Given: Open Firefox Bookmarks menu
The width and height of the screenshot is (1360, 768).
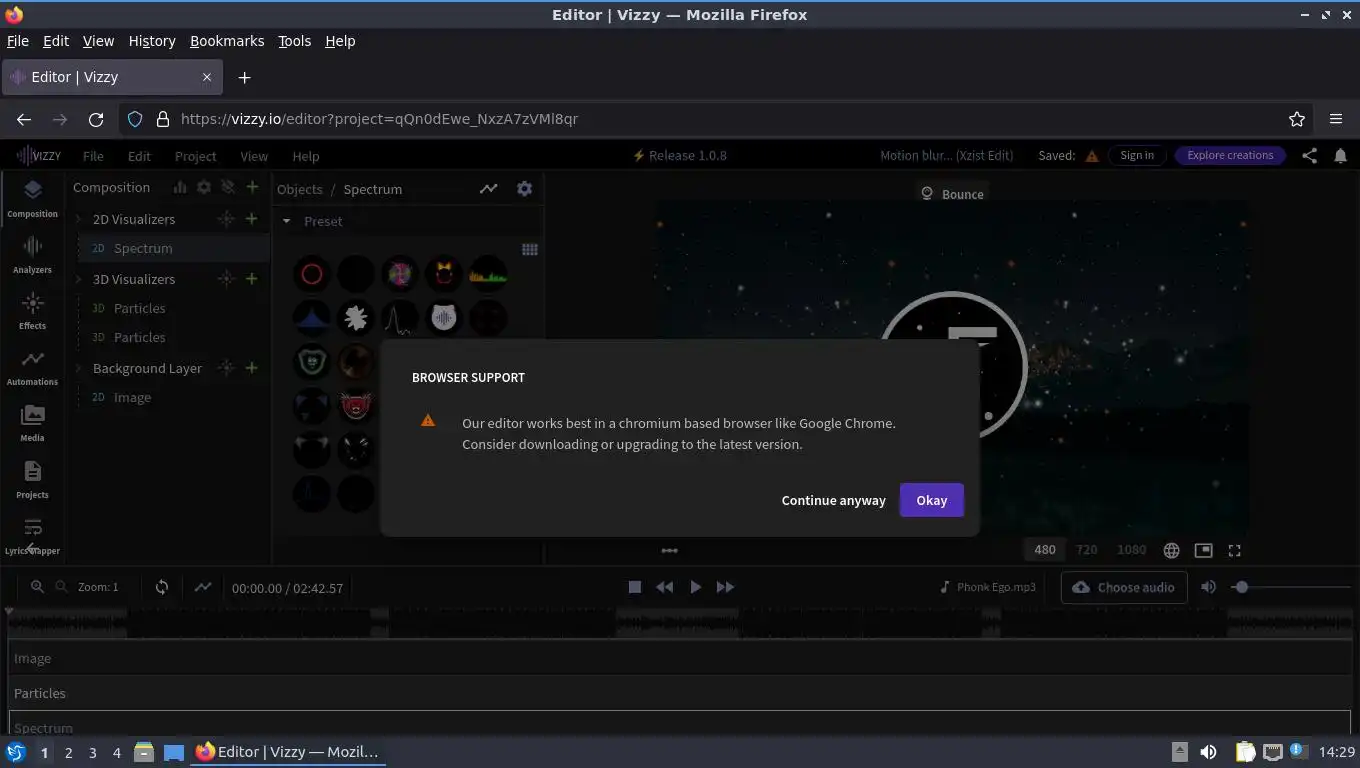Looking at the screenshot, I should (x=227, y=41).
